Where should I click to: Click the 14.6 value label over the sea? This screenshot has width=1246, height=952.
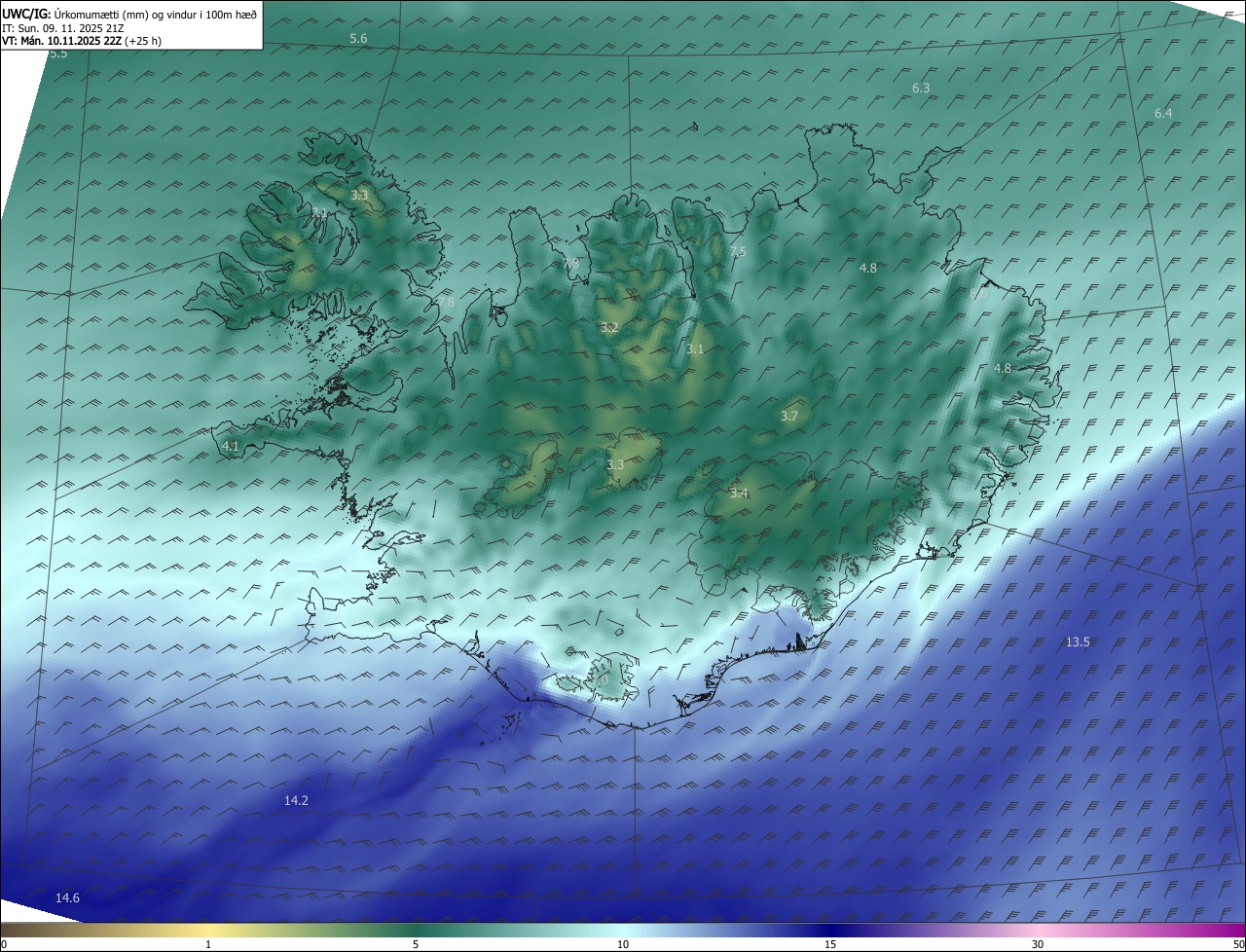coord(67,898)
